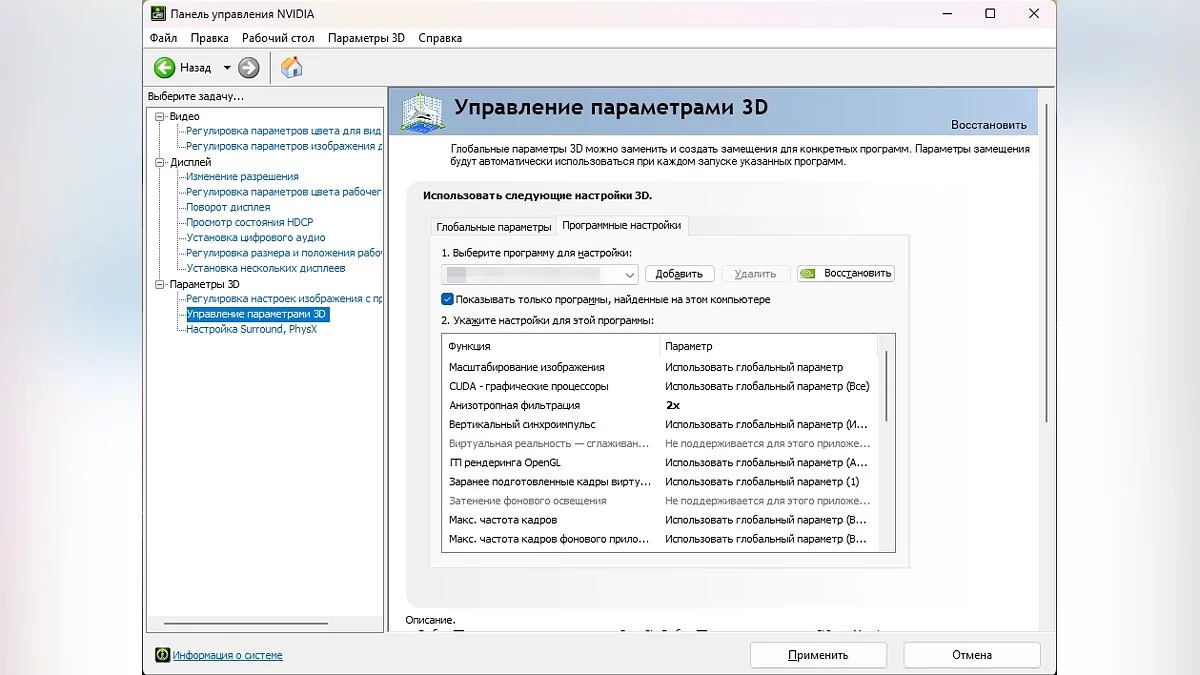
Task: Open the program selection dropdown
Action: 630,275
